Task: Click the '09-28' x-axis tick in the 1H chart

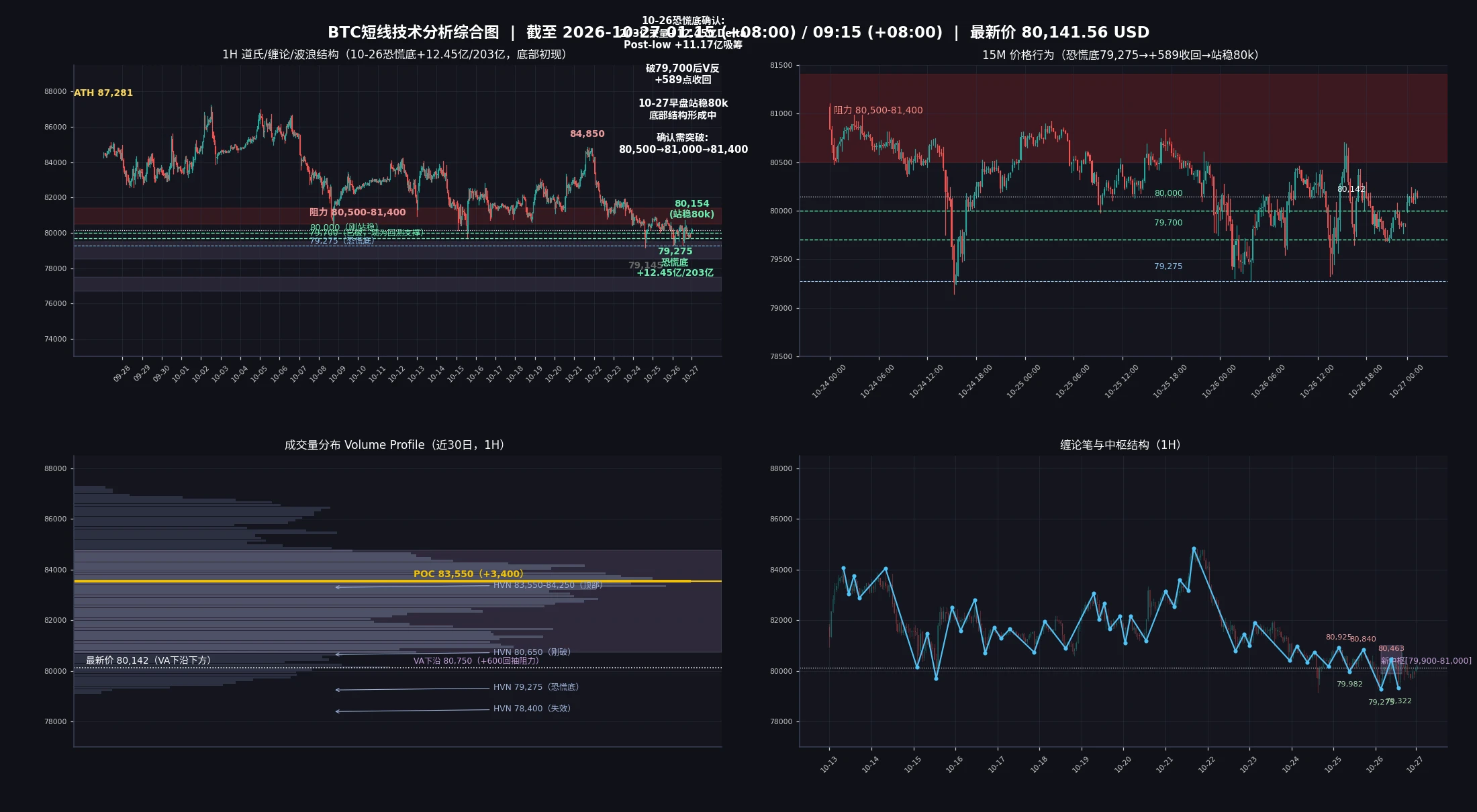Action: click(x=122, y=374)
